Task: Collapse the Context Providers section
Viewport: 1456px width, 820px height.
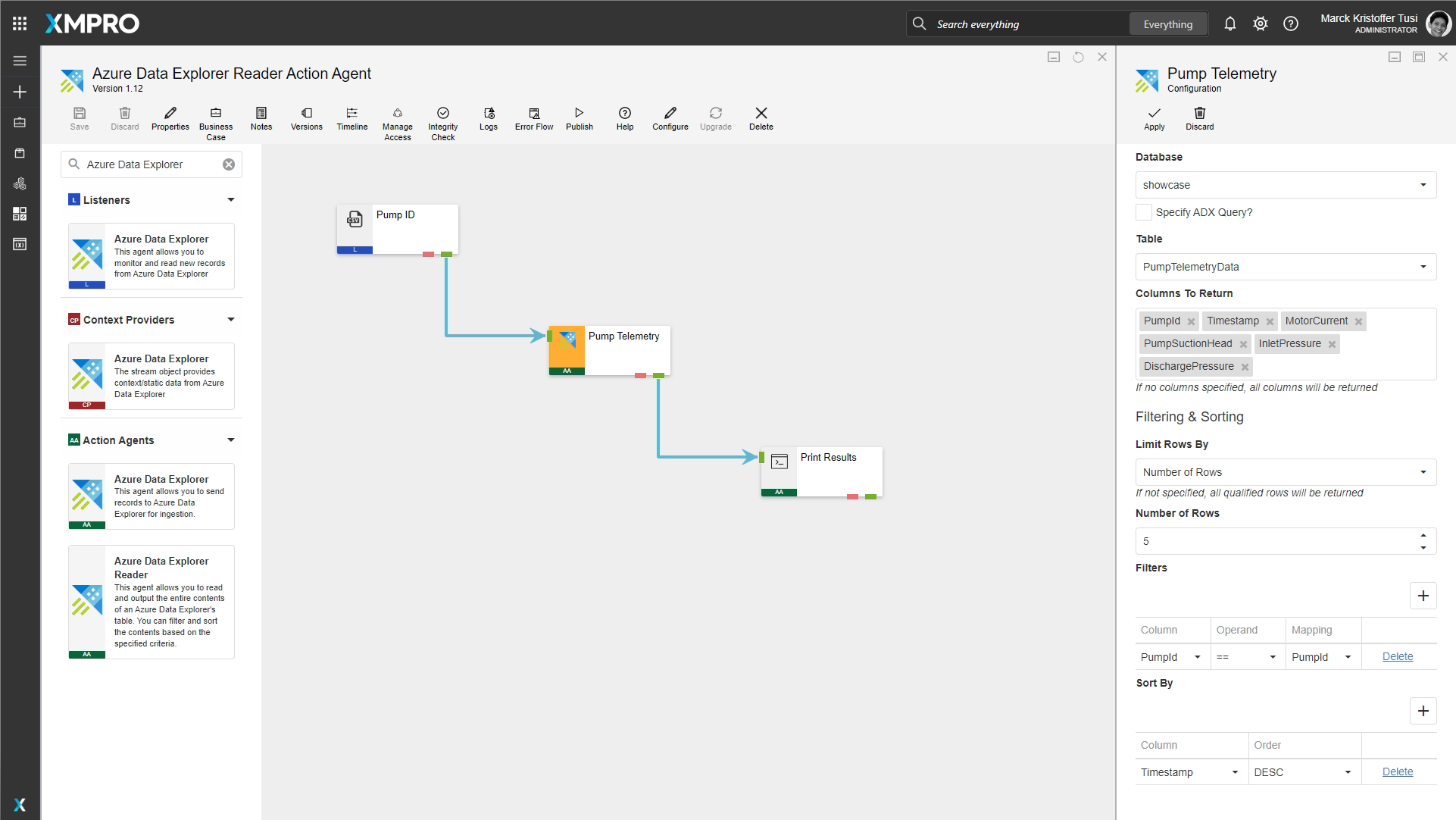Action: point(231,320)
